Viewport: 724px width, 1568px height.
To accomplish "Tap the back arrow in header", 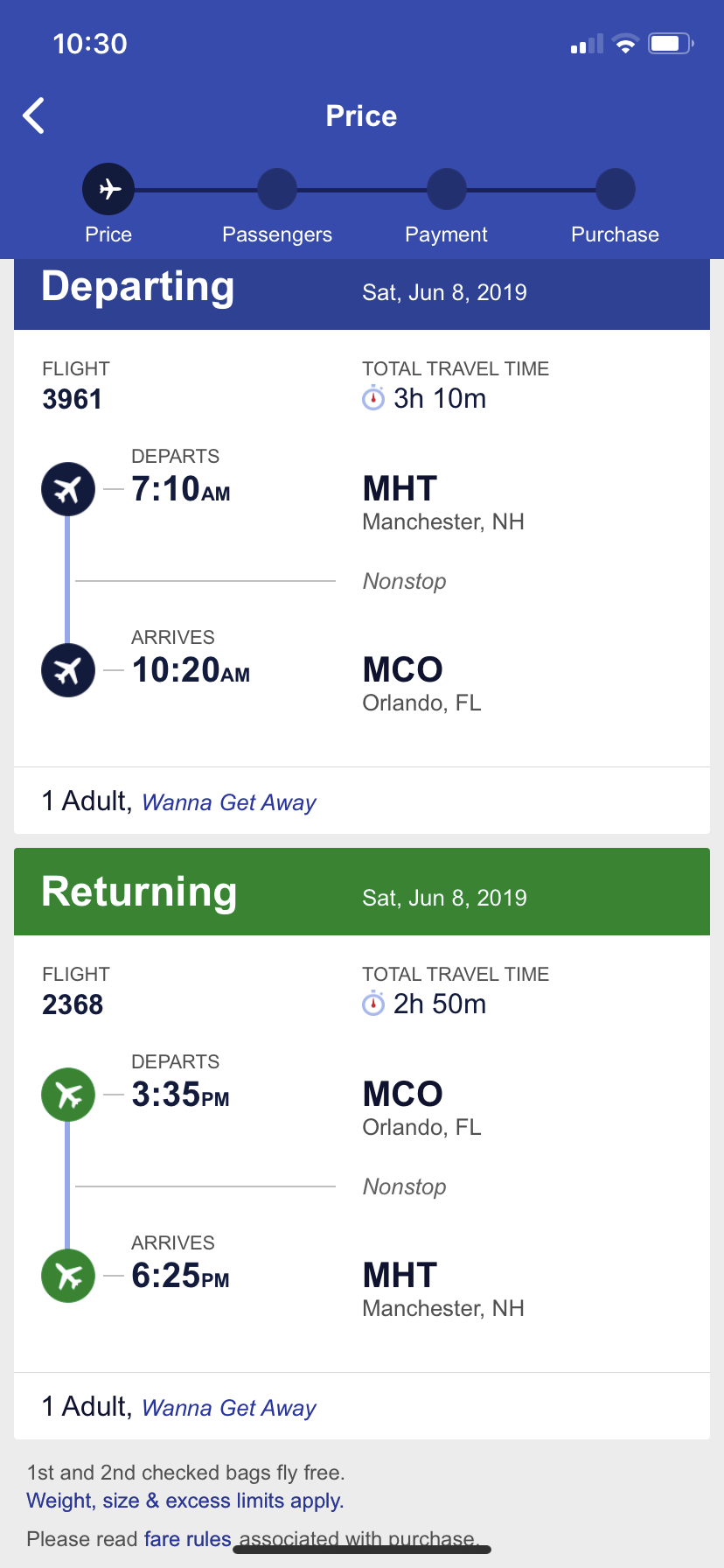I will (x=34, y=115).
